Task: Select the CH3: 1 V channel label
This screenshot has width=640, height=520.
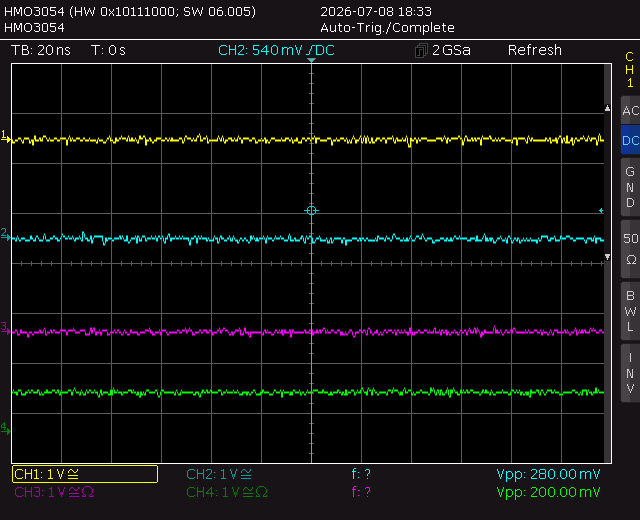Action: pyautogui.click(x=54, y=492)
